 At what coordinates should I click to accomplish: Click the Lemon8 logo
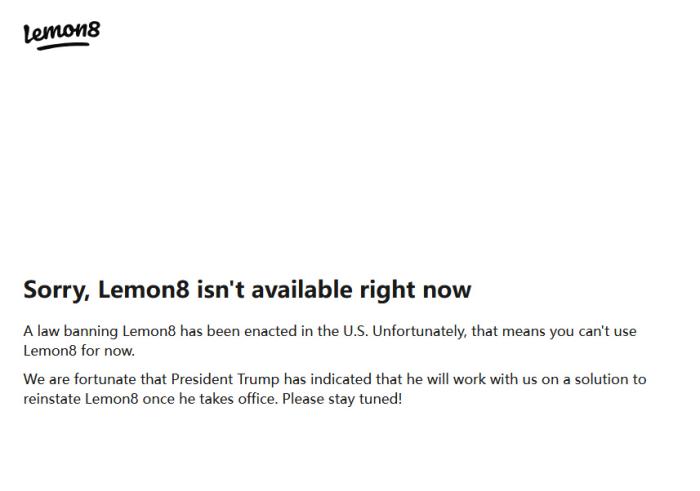[x=61, y=32]
